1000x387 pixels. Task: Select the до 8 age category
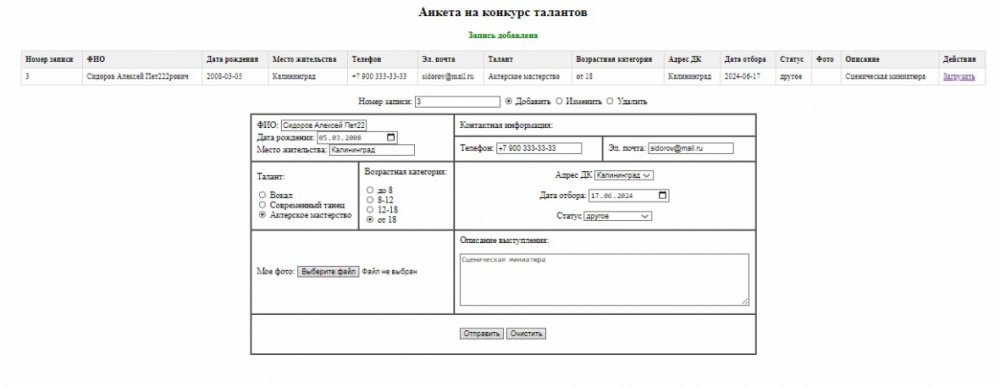pyautogui.click(x=370, y=190)
